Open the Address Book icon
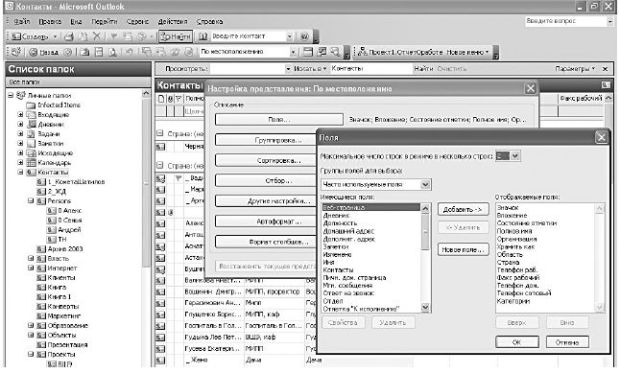The width and height of the screenshot is (620, 373). (x=203, y=36)
